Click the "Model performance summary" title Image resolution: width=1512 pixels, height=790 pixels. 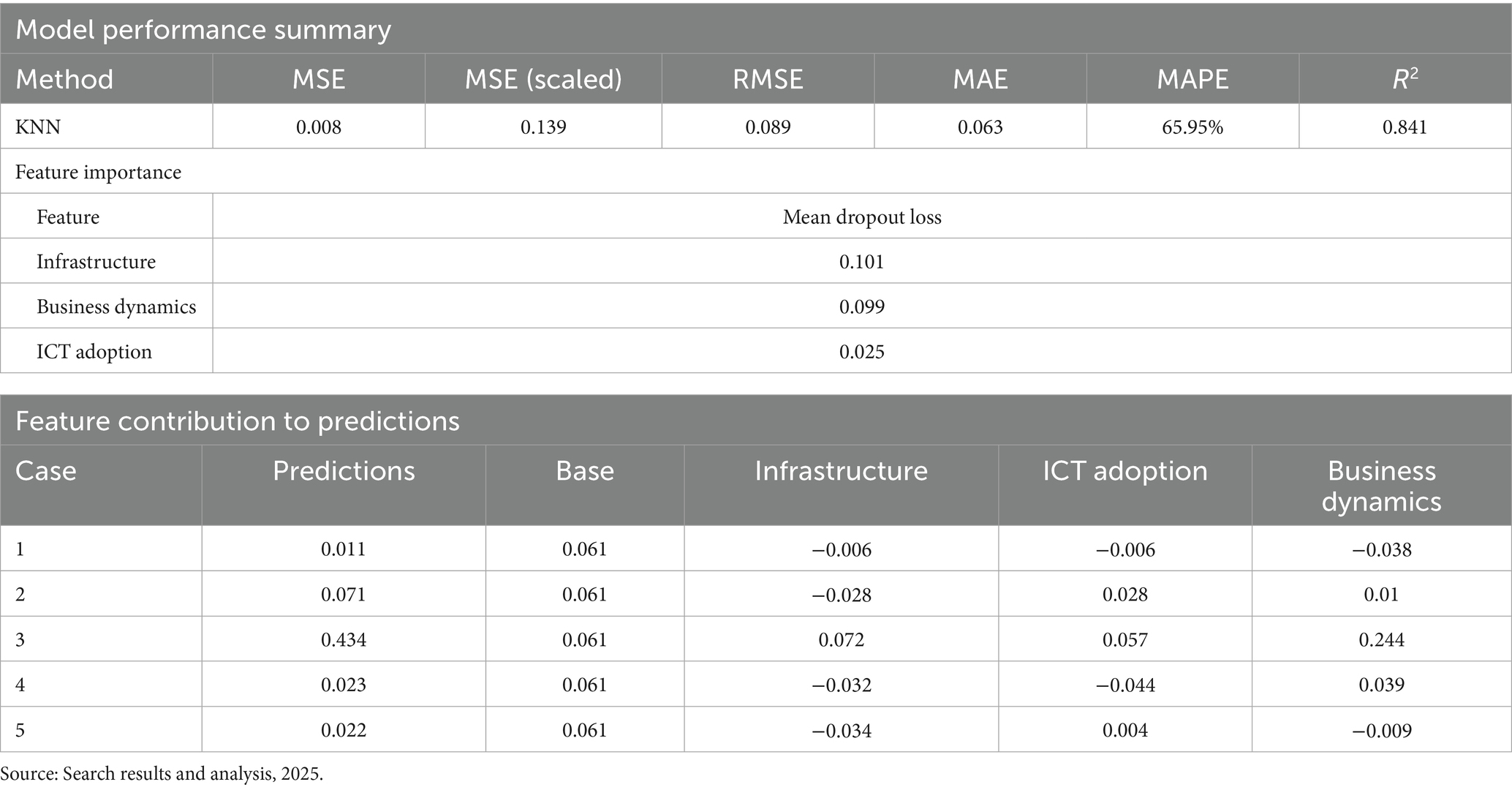[203, 29]
